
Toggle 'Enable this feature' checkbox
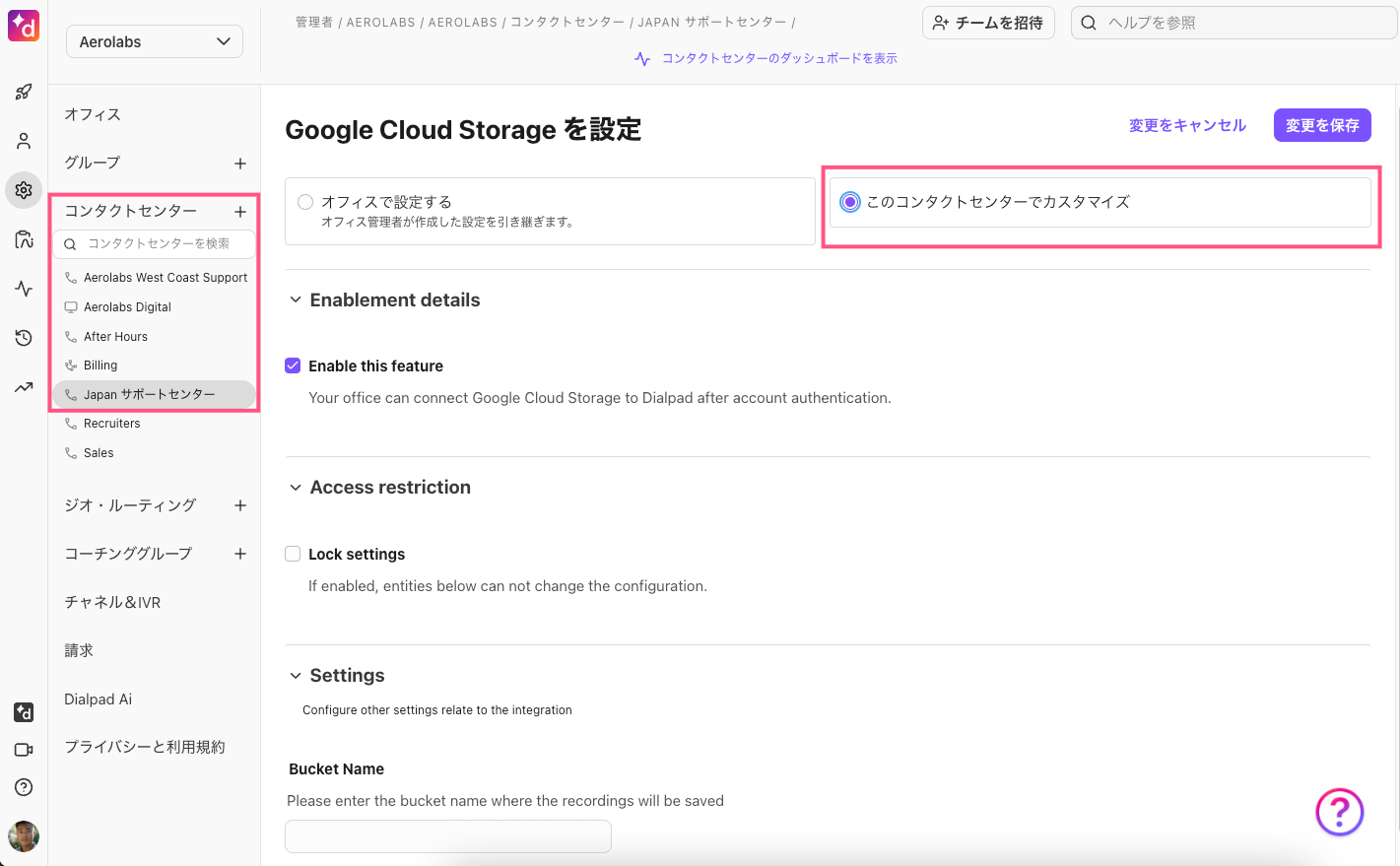293,366
